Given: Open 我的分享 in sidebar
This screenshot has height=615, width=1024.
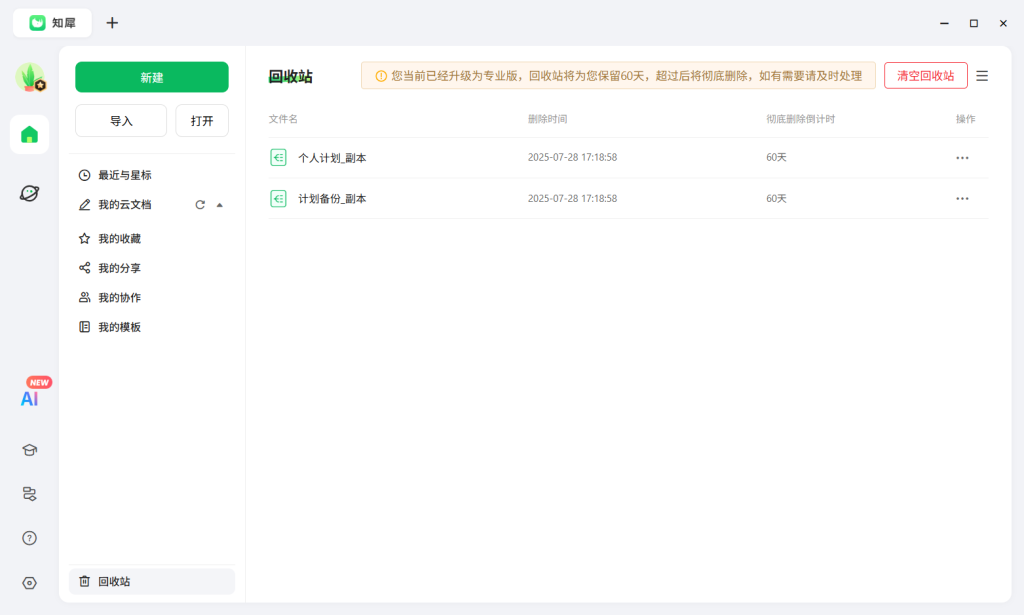Looking at the screenshot, I should click(152, 268).
